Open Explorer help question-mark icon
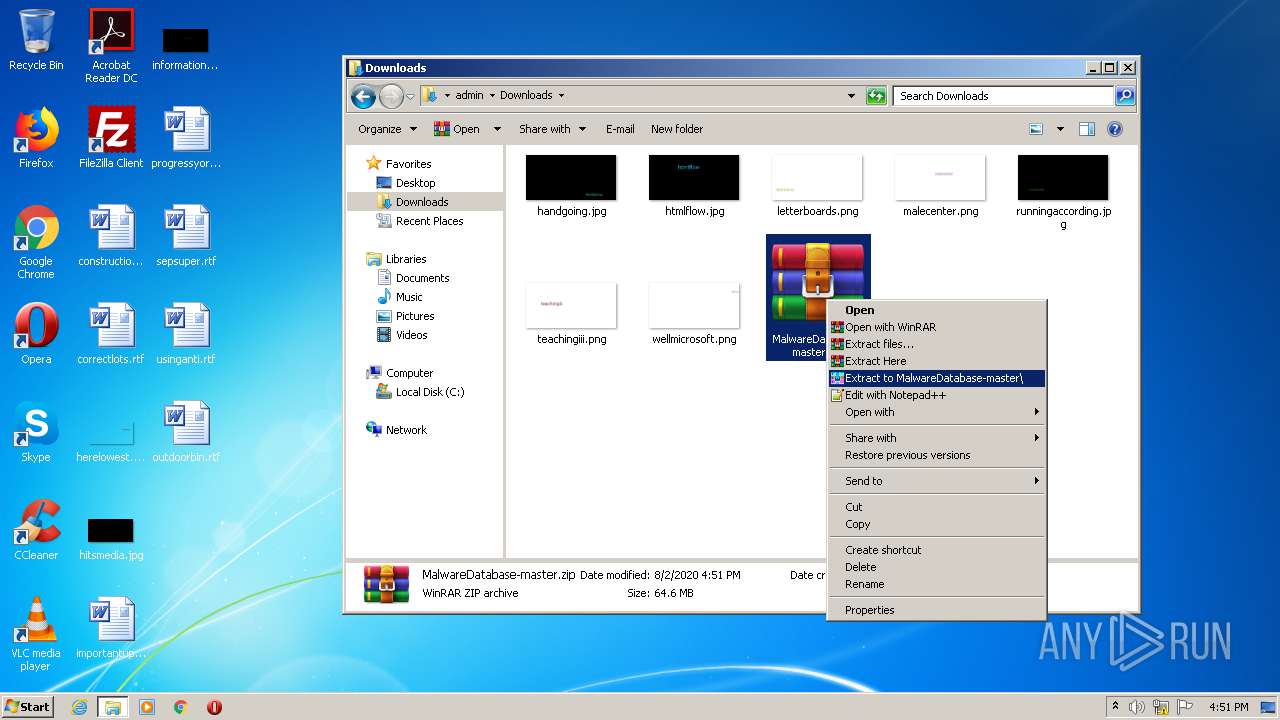This screenshot has height=720, width=1280. (x=1115, y=129)
